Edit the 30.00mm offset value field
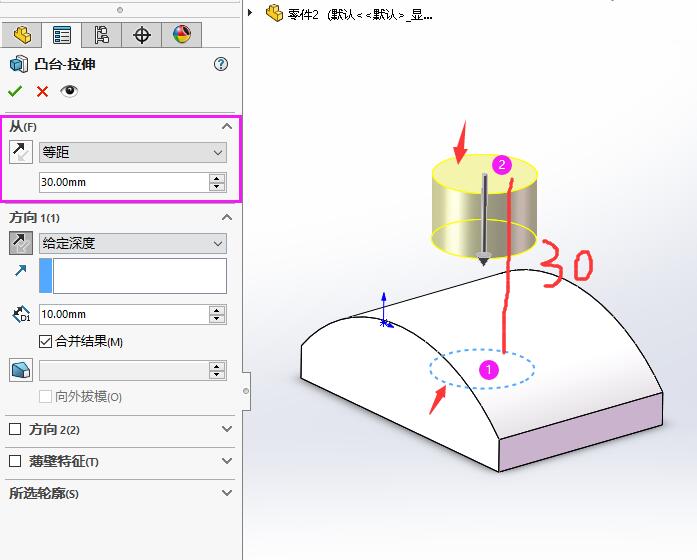The image size is (697, 560). (124, 182)
